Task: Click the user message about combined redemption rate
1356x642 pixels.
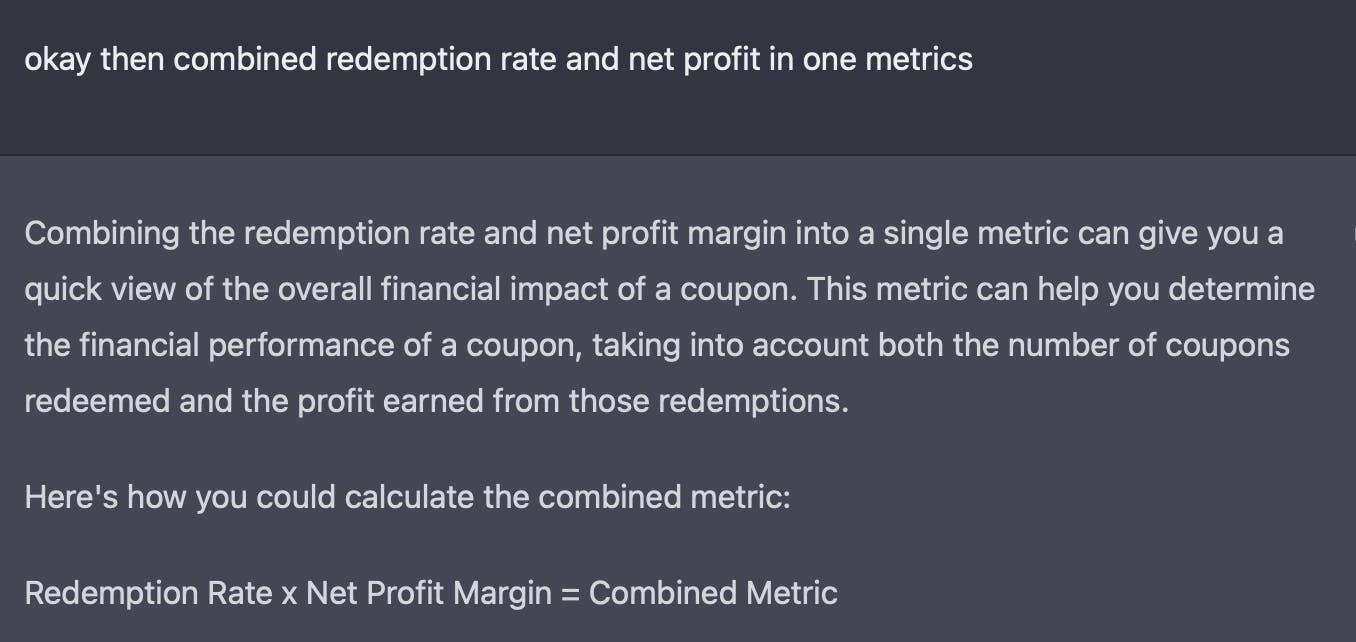Action: [x=498, y=59]
